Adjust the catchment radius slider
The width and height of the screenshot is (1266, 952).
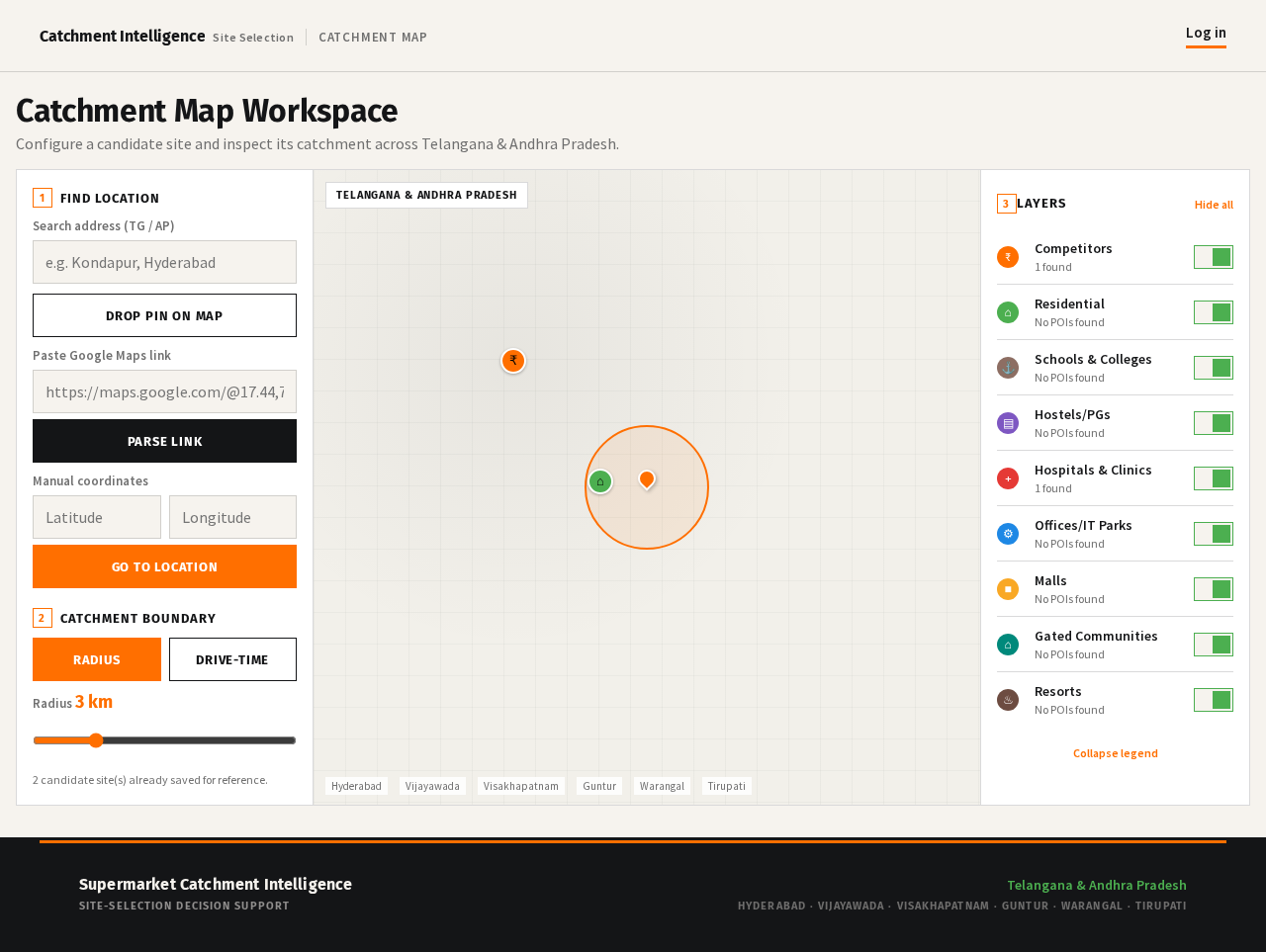click(164, 740)
